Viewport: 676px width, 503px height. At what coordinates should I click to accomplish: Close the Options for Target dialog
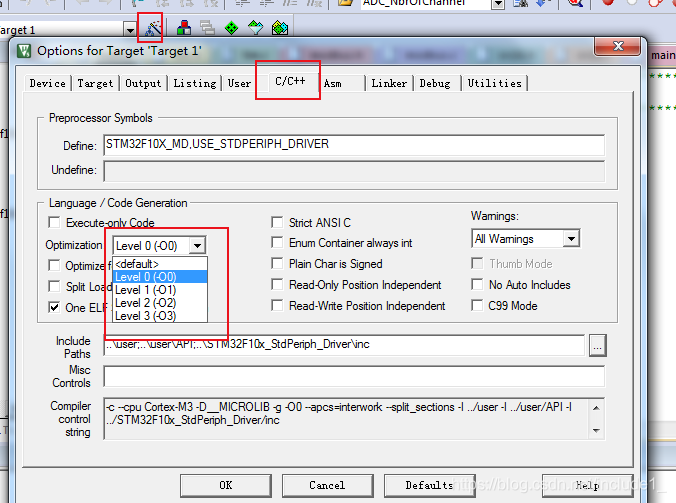click(x=617, y=46)
